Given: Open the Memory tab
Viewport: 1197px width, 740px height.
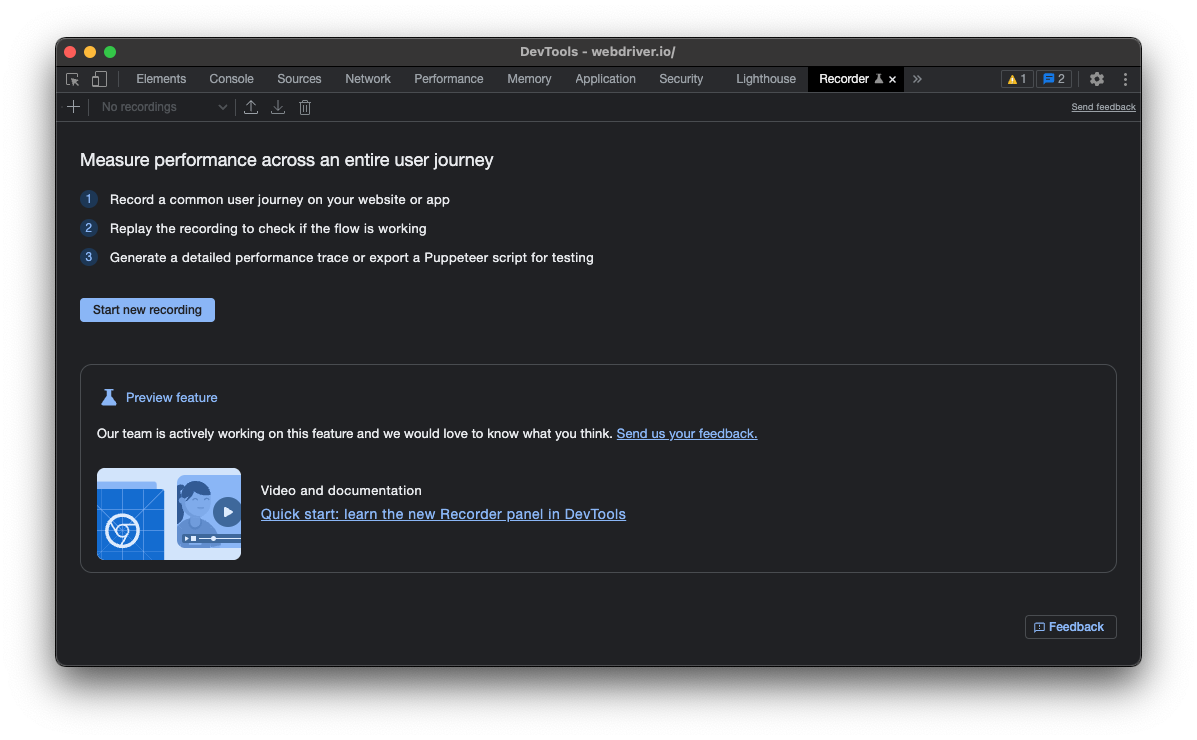Looking at the screenshot, I should point(529,79).
